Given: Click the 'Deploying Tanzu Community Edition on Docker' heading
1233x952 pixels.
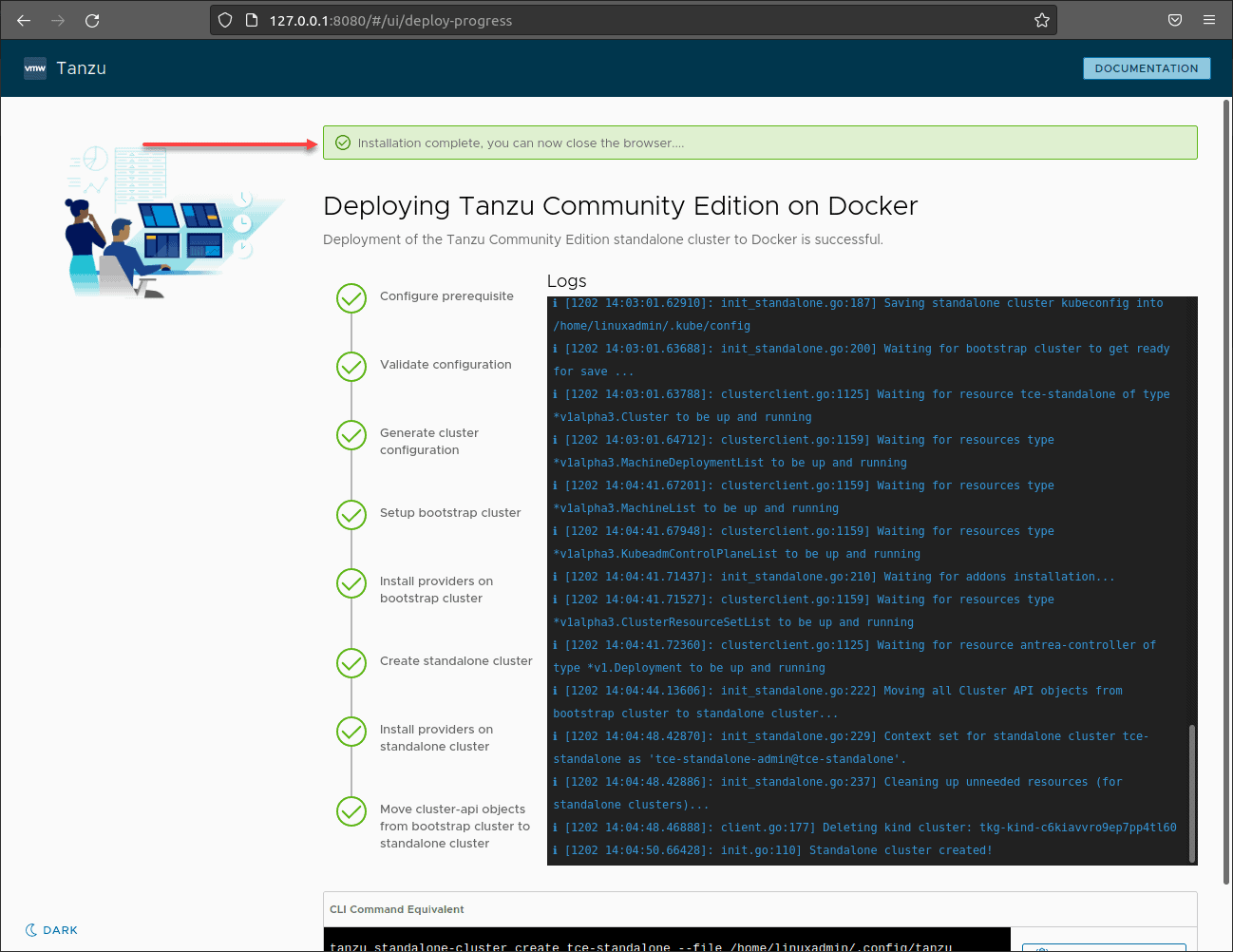Looking at the screenshot, I should point(620,206).
